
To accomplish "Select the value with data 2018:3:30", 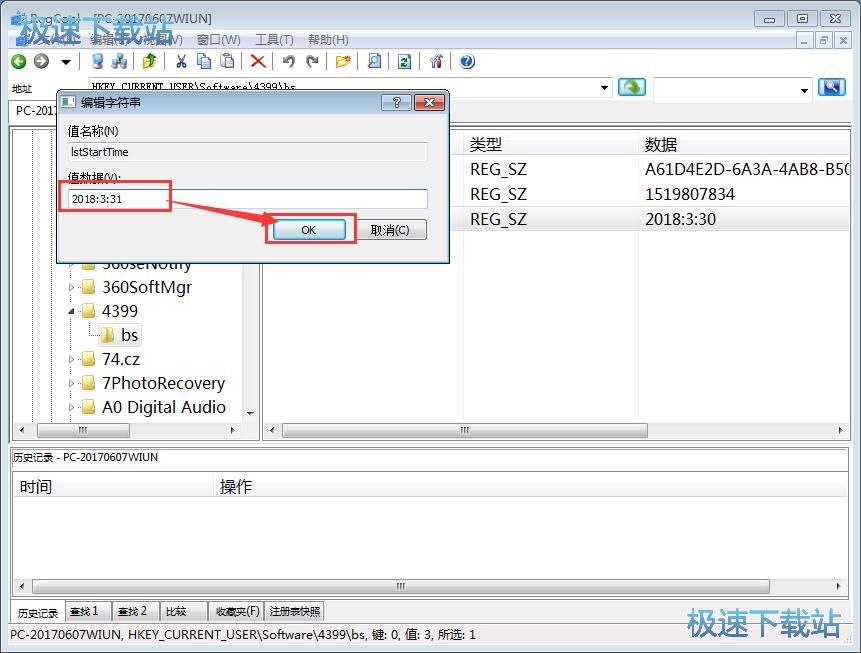I will (x=680, y=219).
